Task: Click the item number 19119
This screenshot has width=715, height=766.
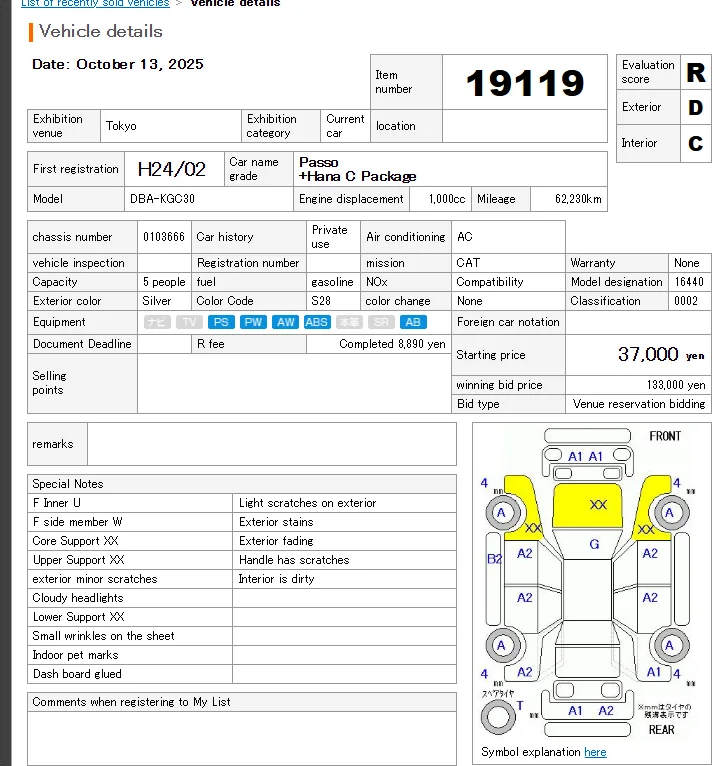Action: 525,83
